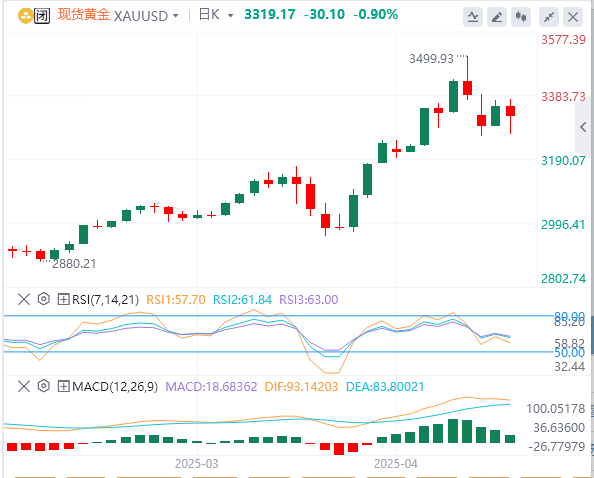The width and height of the screenshot is (594, 478).
Task: Click the gold coin symbol icon
Action: (25, 16)
